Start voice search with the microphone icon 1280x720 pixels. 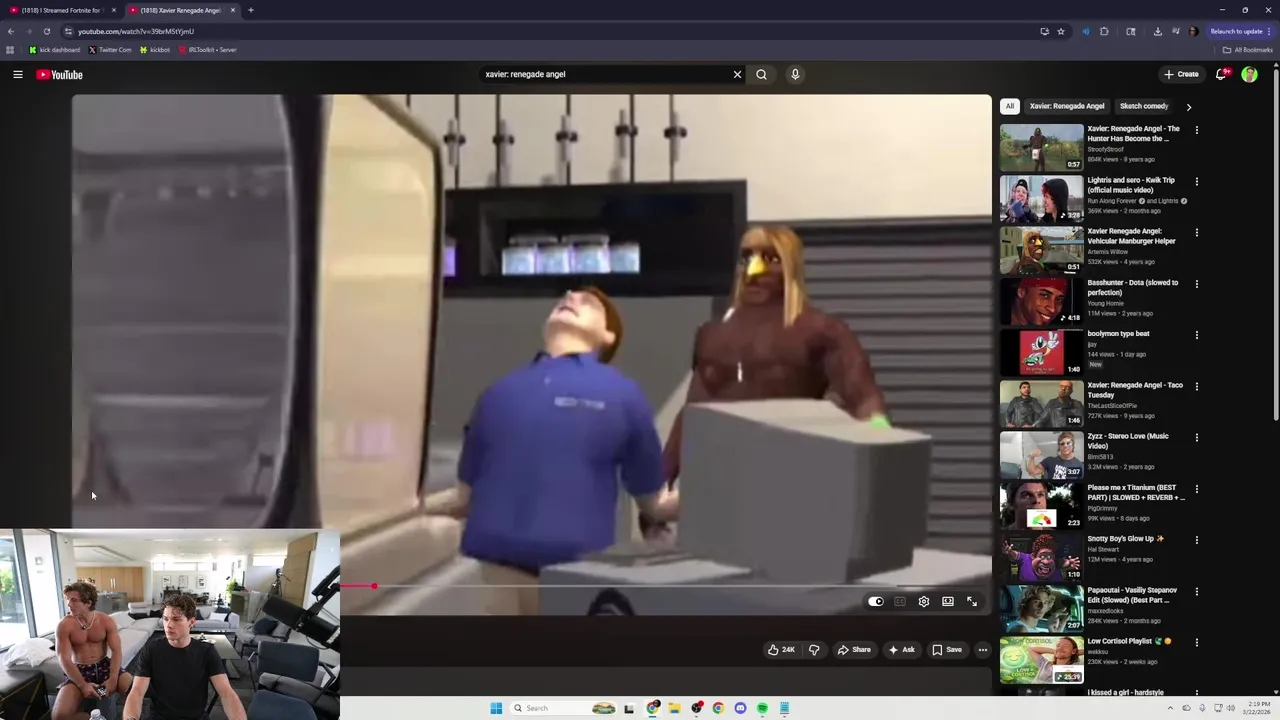click(795, 74)
